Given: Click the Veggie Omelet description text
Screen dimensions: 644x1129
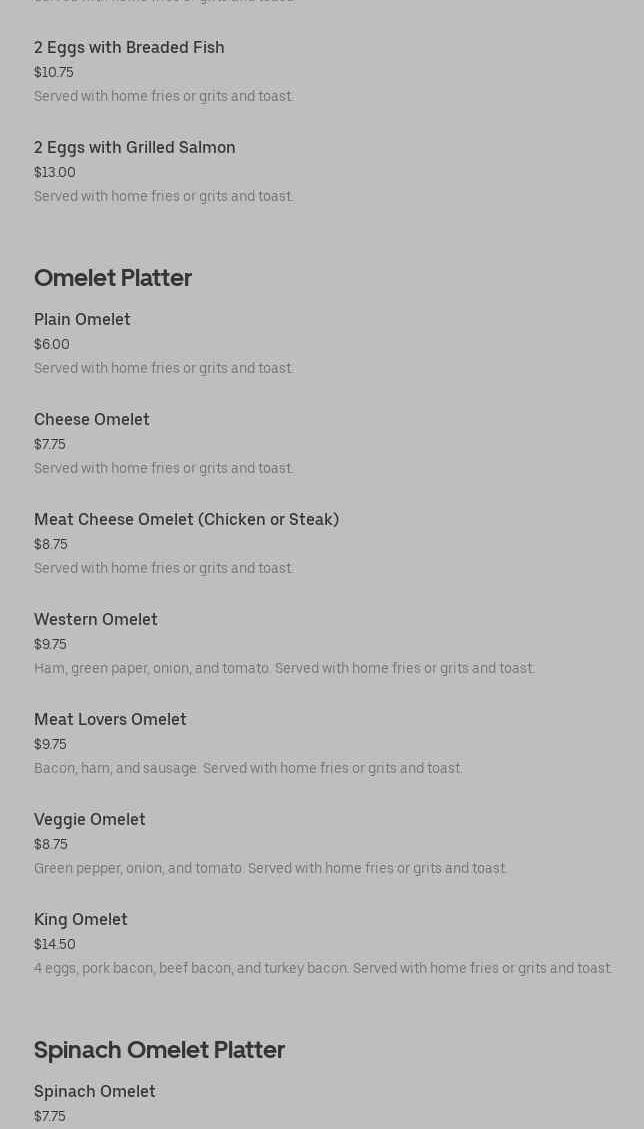Looking at the screenshot, I should click(x=271, y=869).
